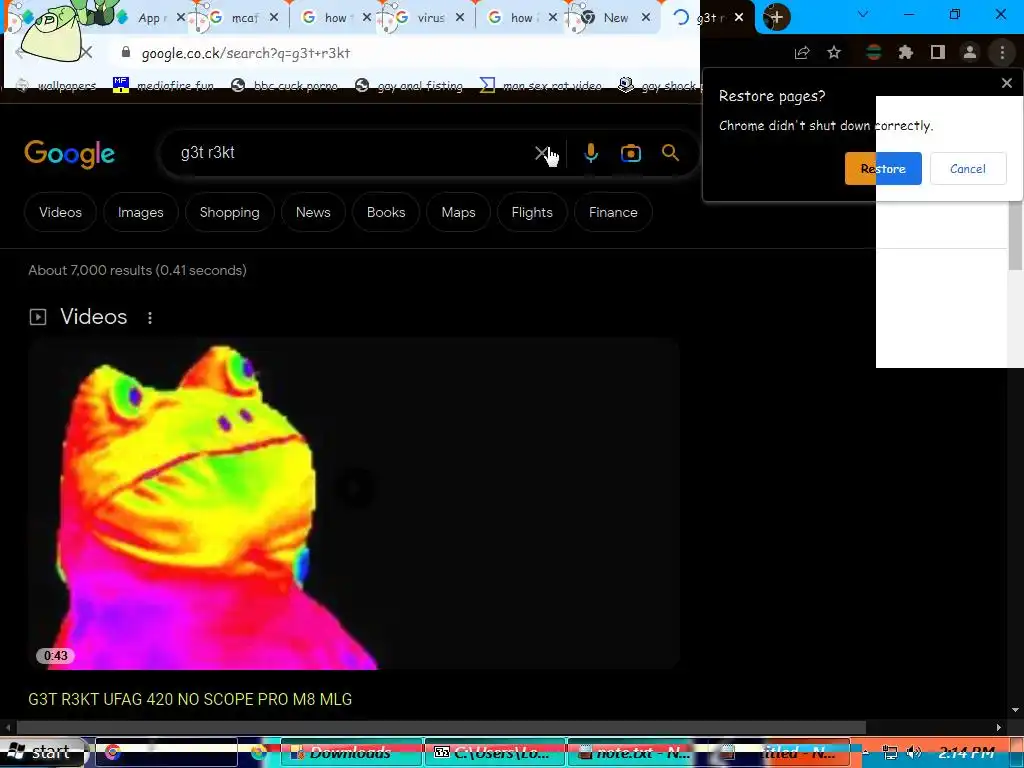This screenshot has height=768, width=1024.
Task: Open a new tab with plus button
Action: click(x=776, y=18)
